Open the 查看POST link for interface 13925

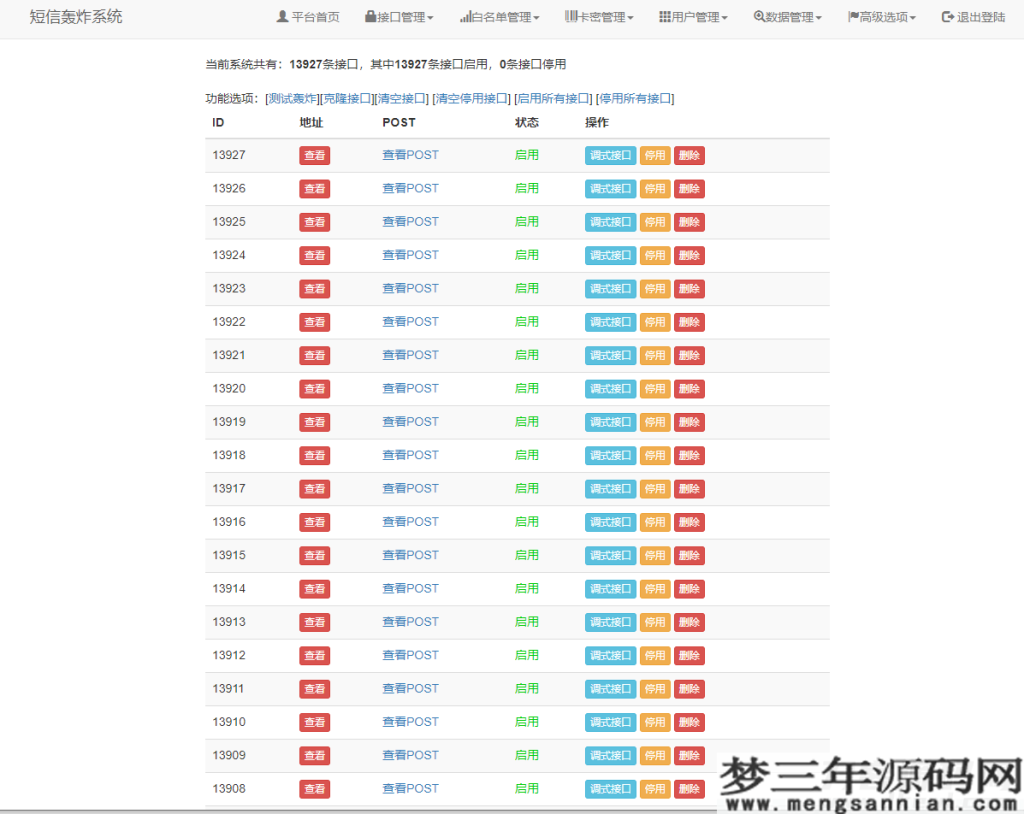(x=410, y=221)
